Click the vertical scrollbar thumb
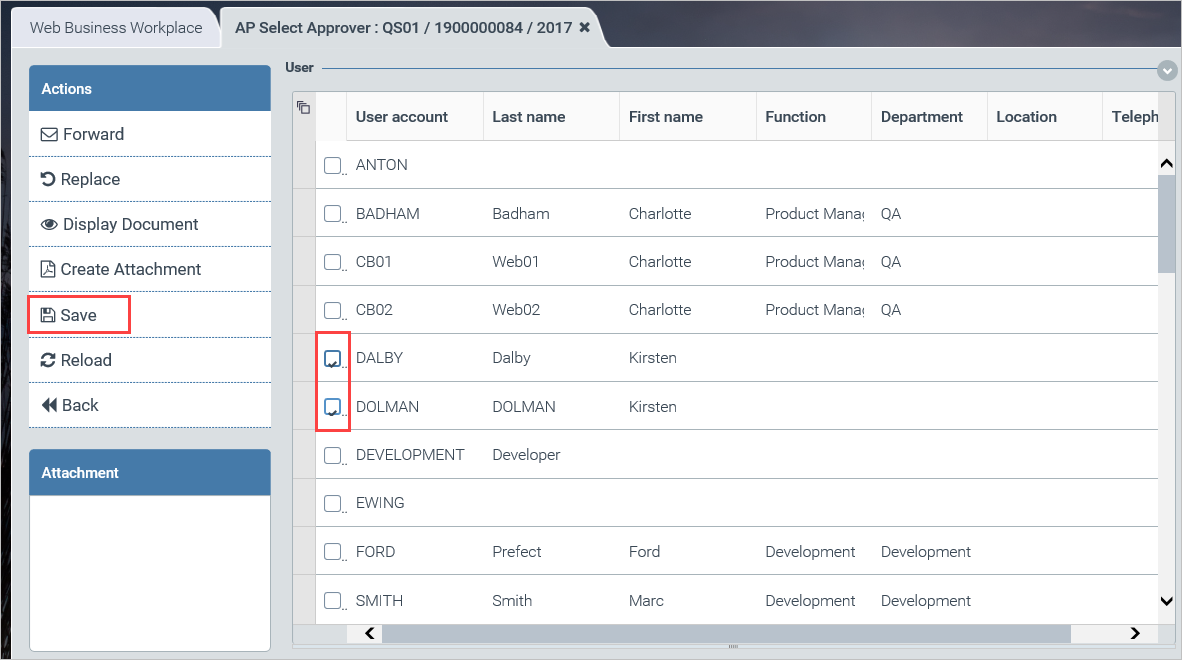Image resolution: width=1182 pixels, height=660 pixels. pos(1166,222)
